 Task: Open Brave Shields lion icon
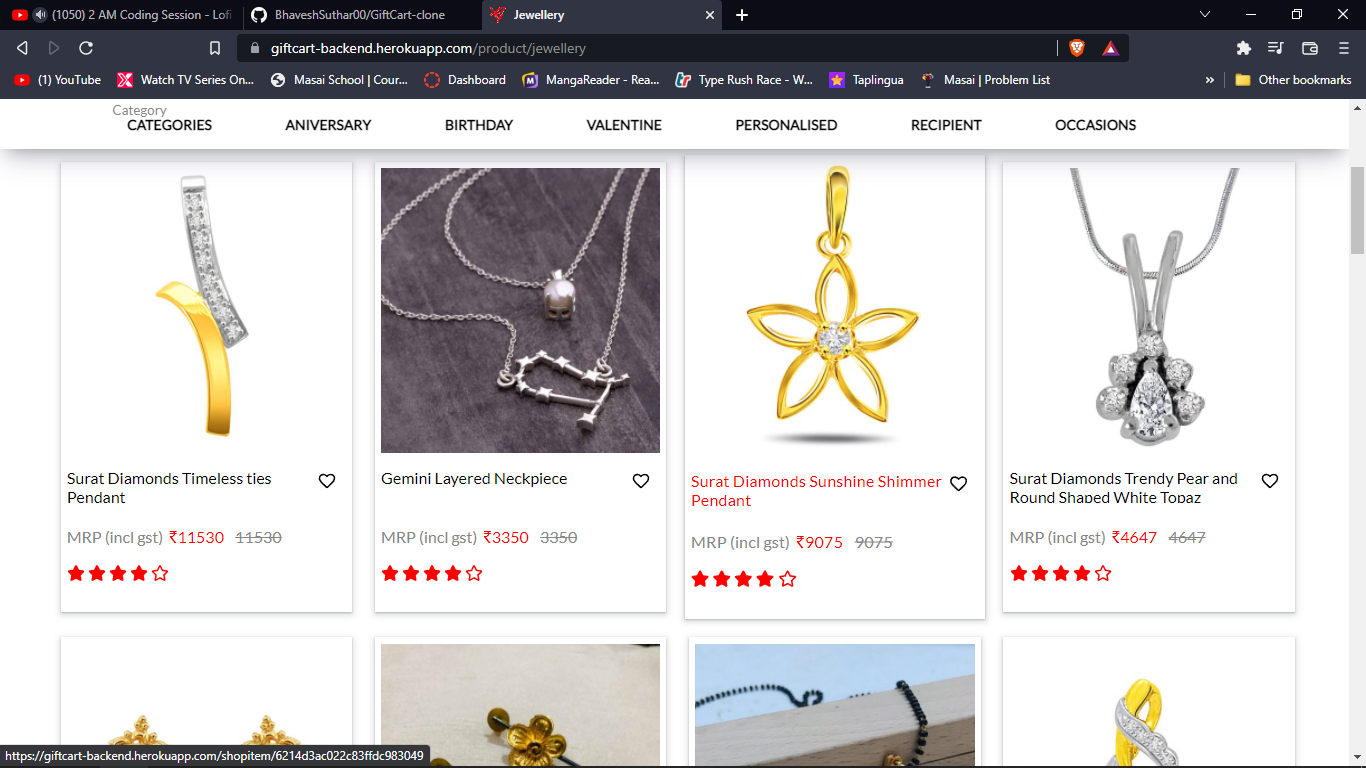coord(1077,48)
